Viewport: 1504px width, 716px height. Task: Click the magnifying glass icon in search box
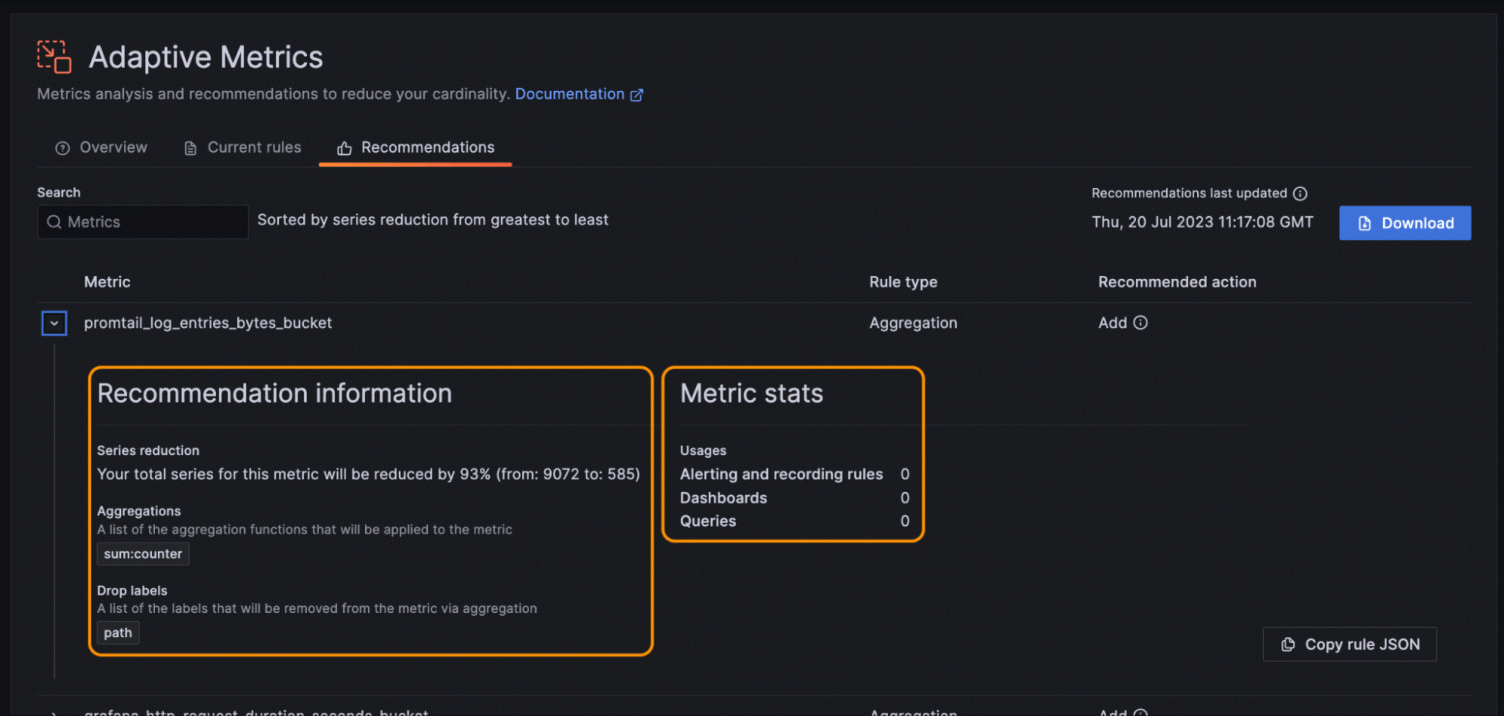[54, 222]
